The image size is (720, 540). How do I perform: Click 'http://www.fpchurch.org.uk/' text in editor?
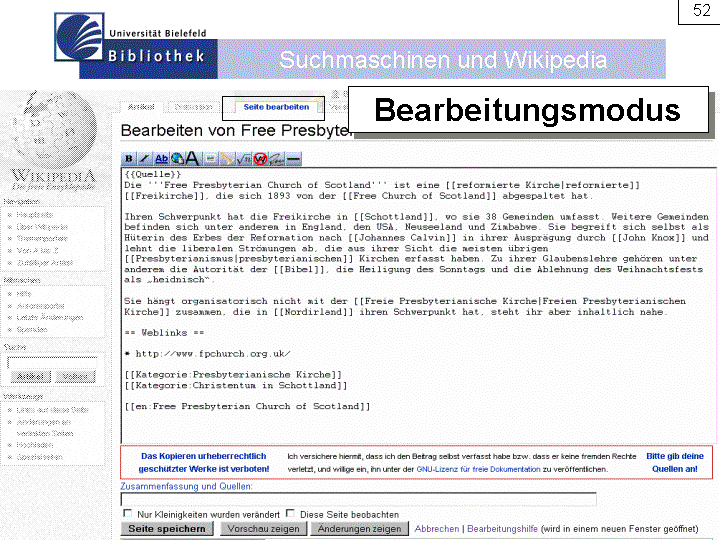[213, 354]
